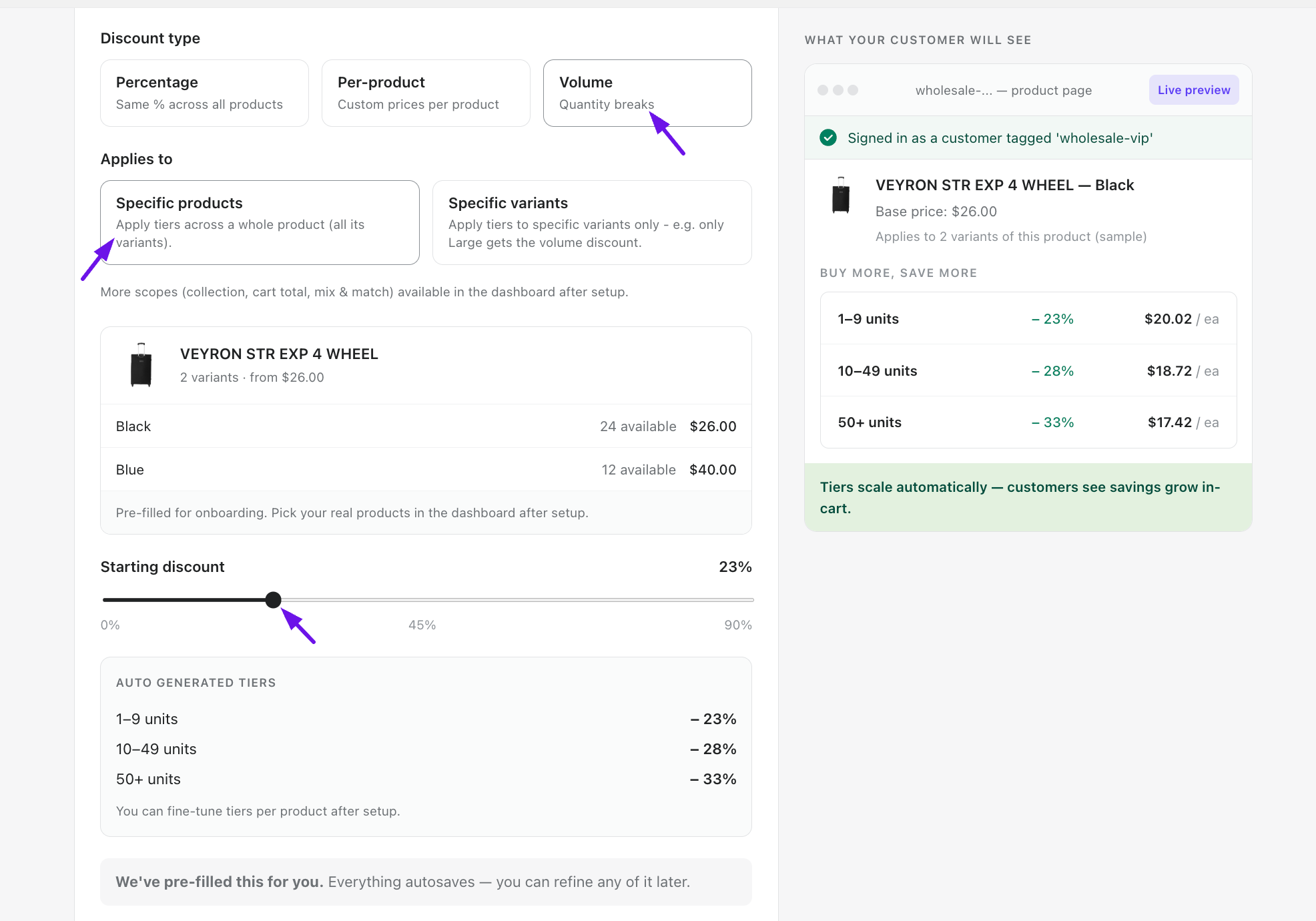Select the Specific variants scope card
Screen dimensions: 1316x921
click(592, 222)
